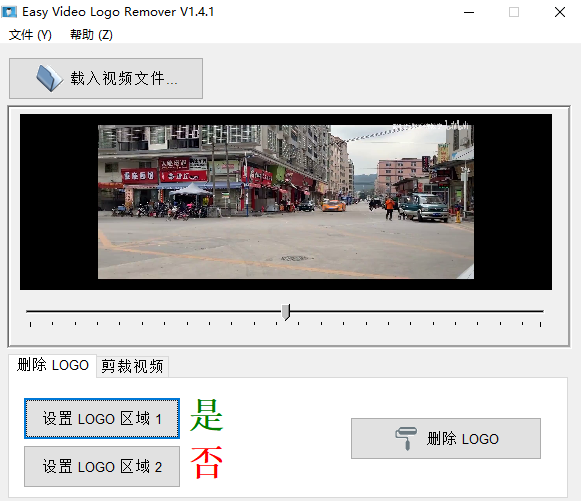Click the 载入视频文件... button text

coord(124,79)
